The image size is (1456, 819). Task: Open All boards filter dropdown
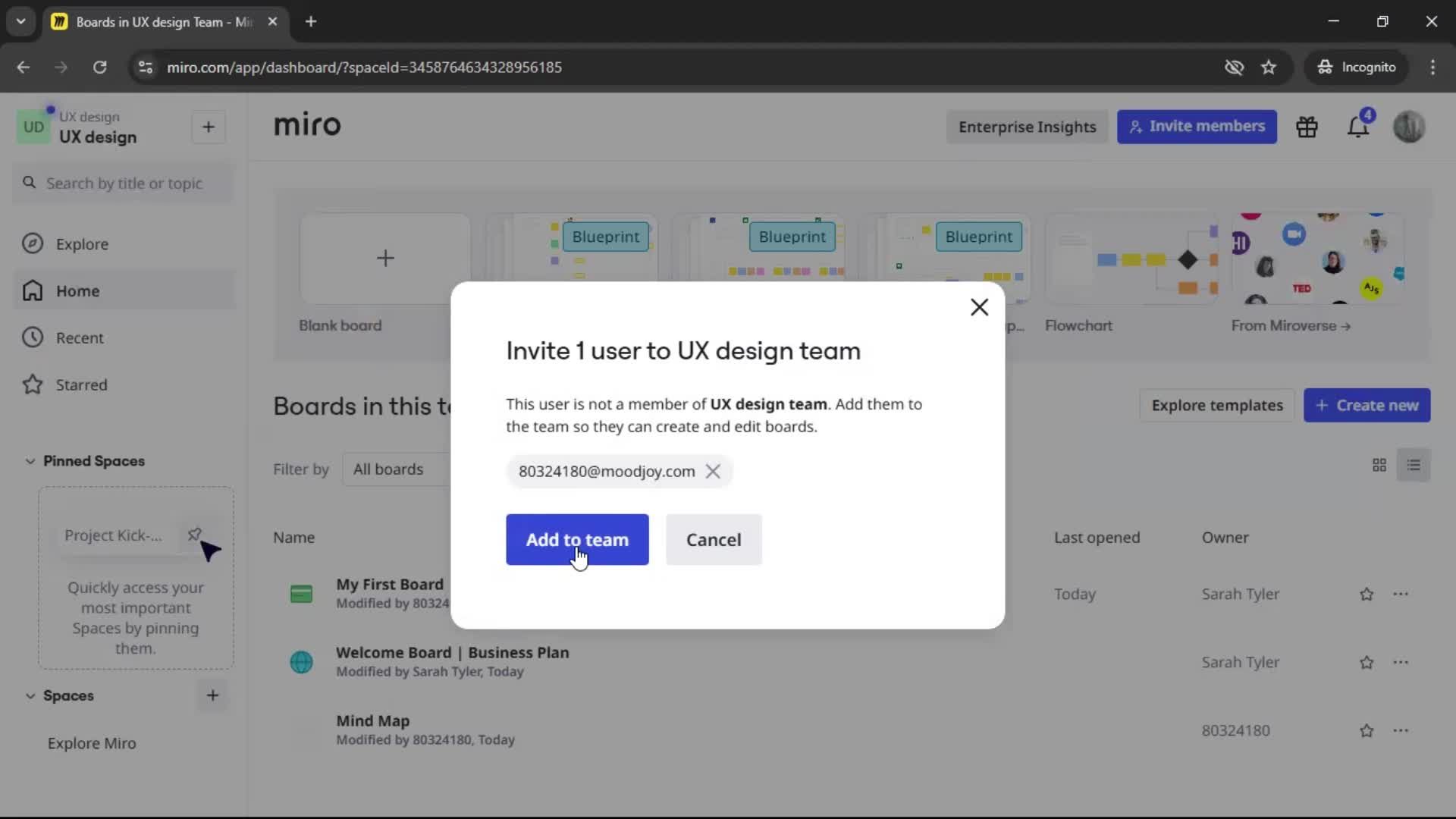coord(397,469)
